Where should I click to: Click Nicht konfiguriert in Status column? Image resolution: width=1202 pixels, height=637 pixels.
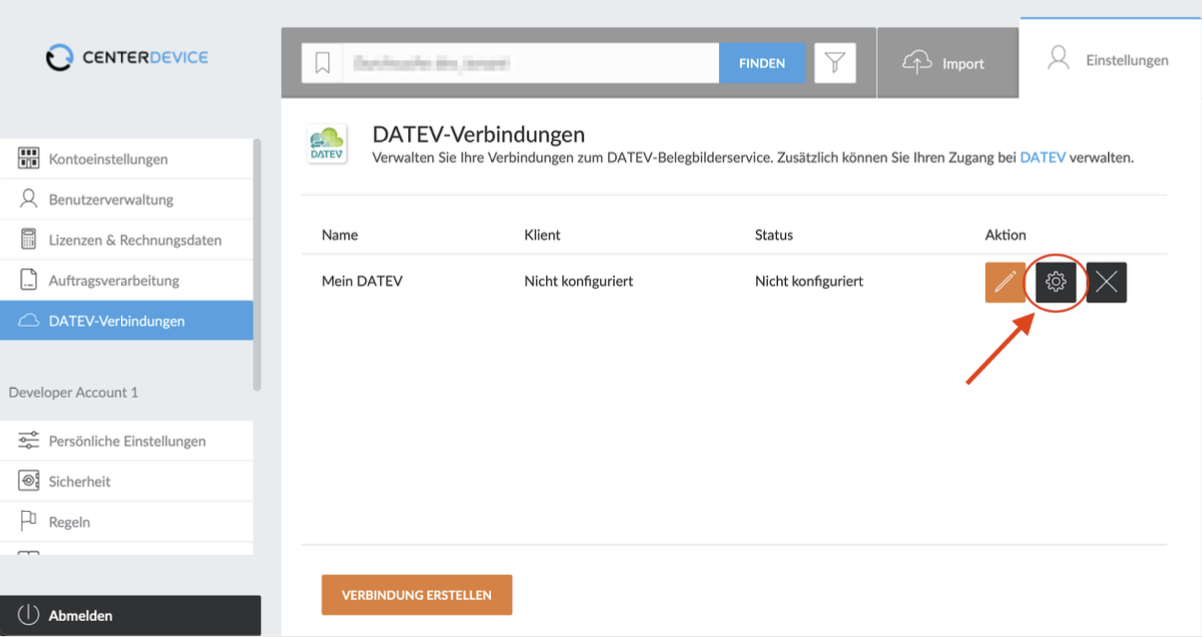tap(809, 281)
